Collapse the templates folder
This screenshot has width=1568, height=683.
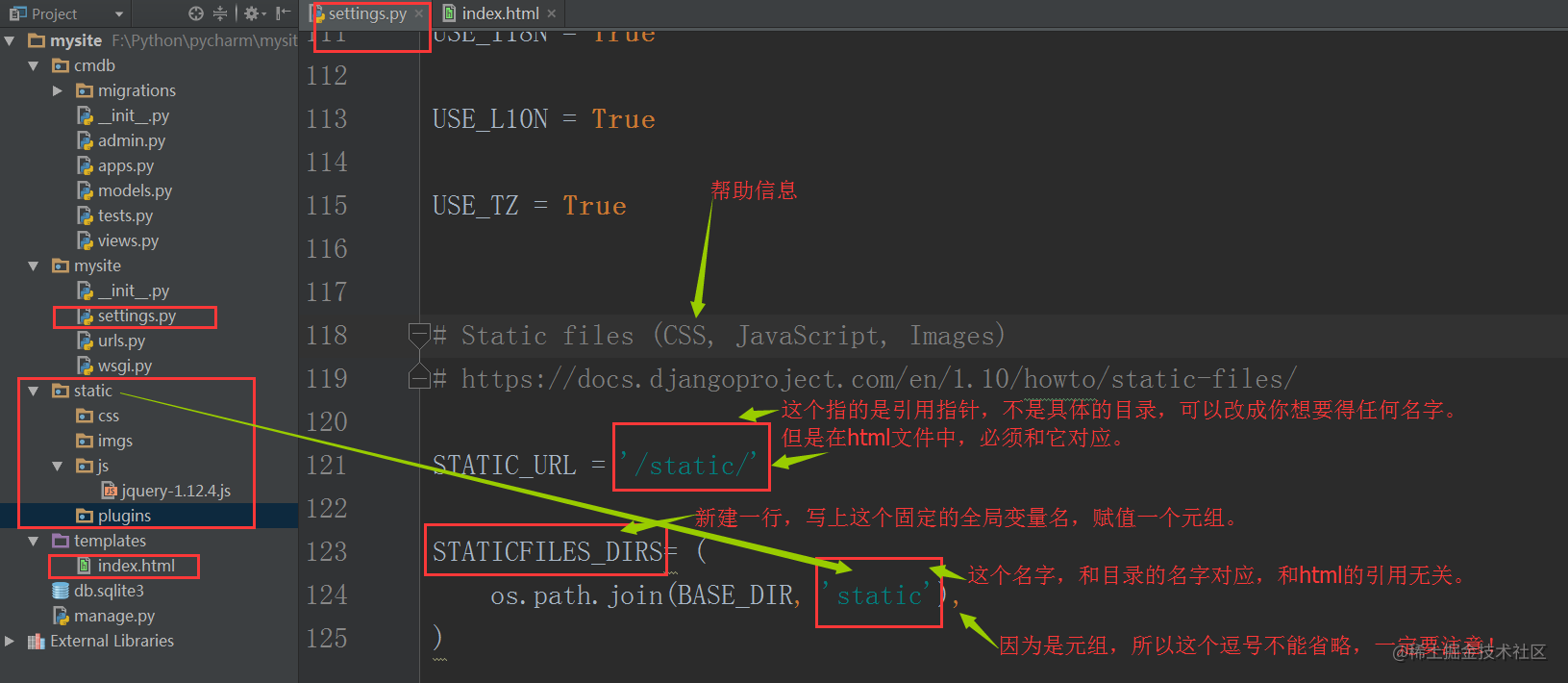tap(34, 541)
